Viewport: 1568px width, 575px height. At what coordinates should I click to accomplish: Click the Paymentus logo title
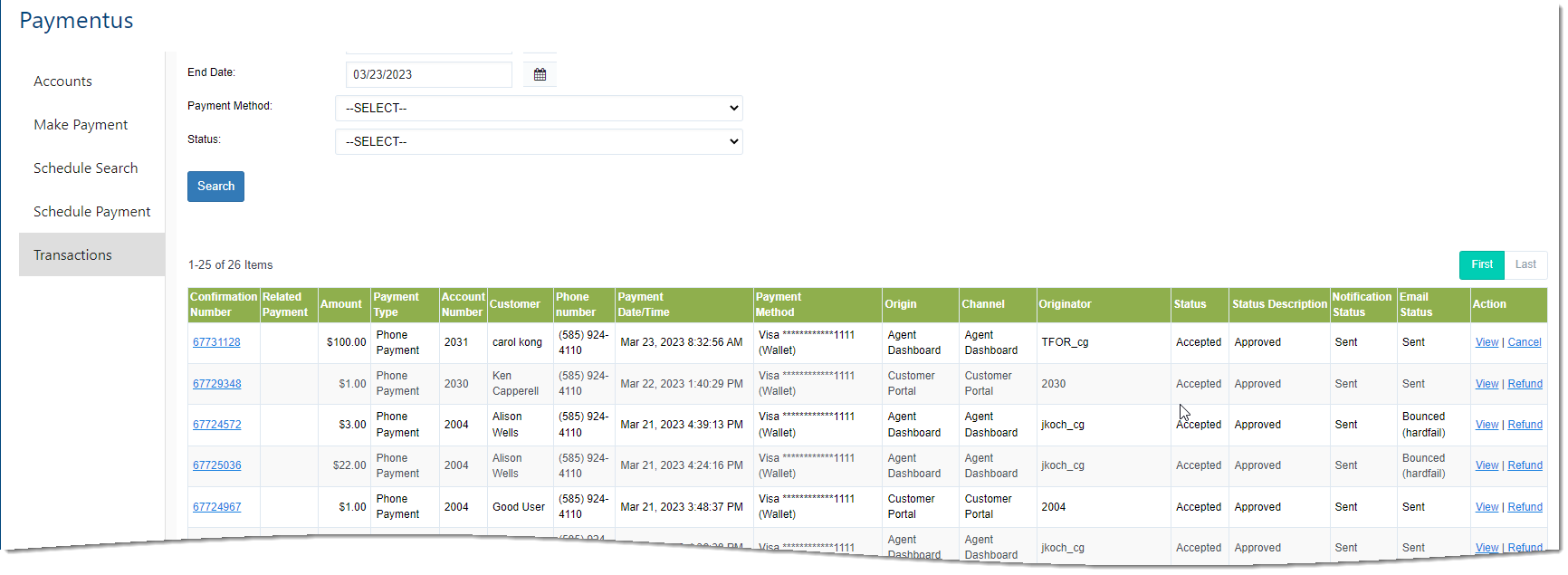coord(76,21)
